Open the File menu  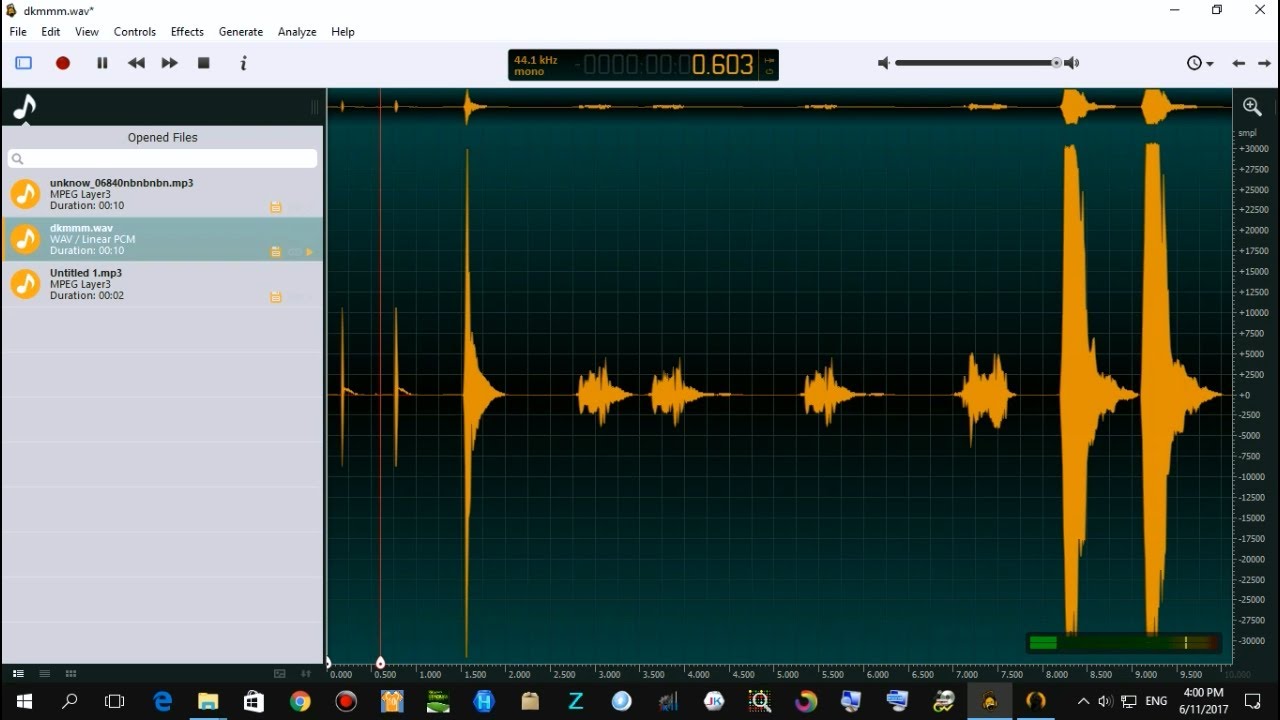pyautogui.click(x=18, y=32)
